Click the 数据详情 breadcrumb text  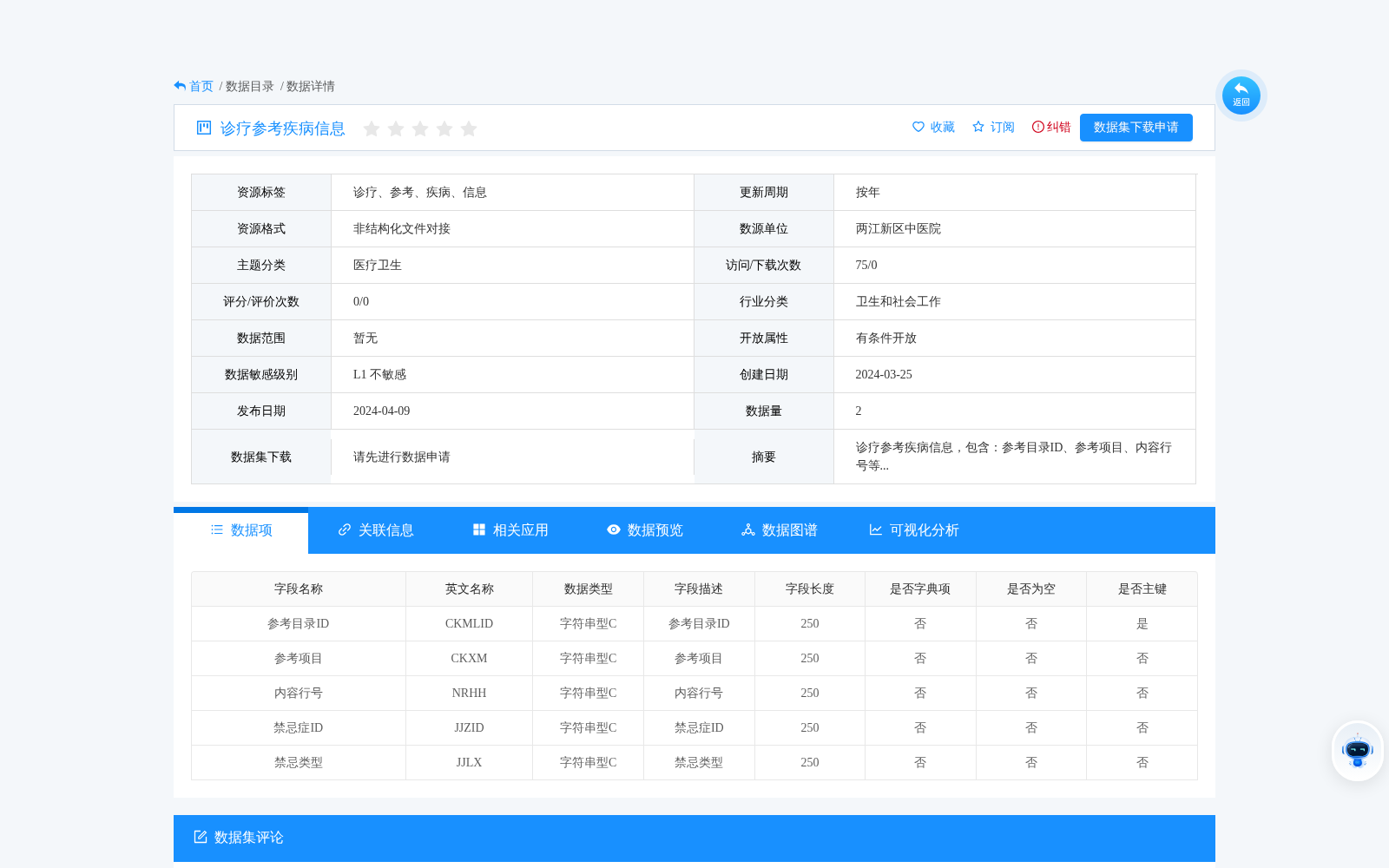[x=310, y=86]
